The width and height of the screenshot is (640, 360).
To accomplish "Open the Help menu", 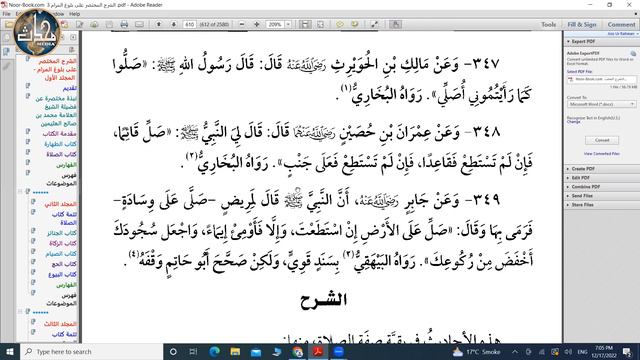I will [74, 14].
